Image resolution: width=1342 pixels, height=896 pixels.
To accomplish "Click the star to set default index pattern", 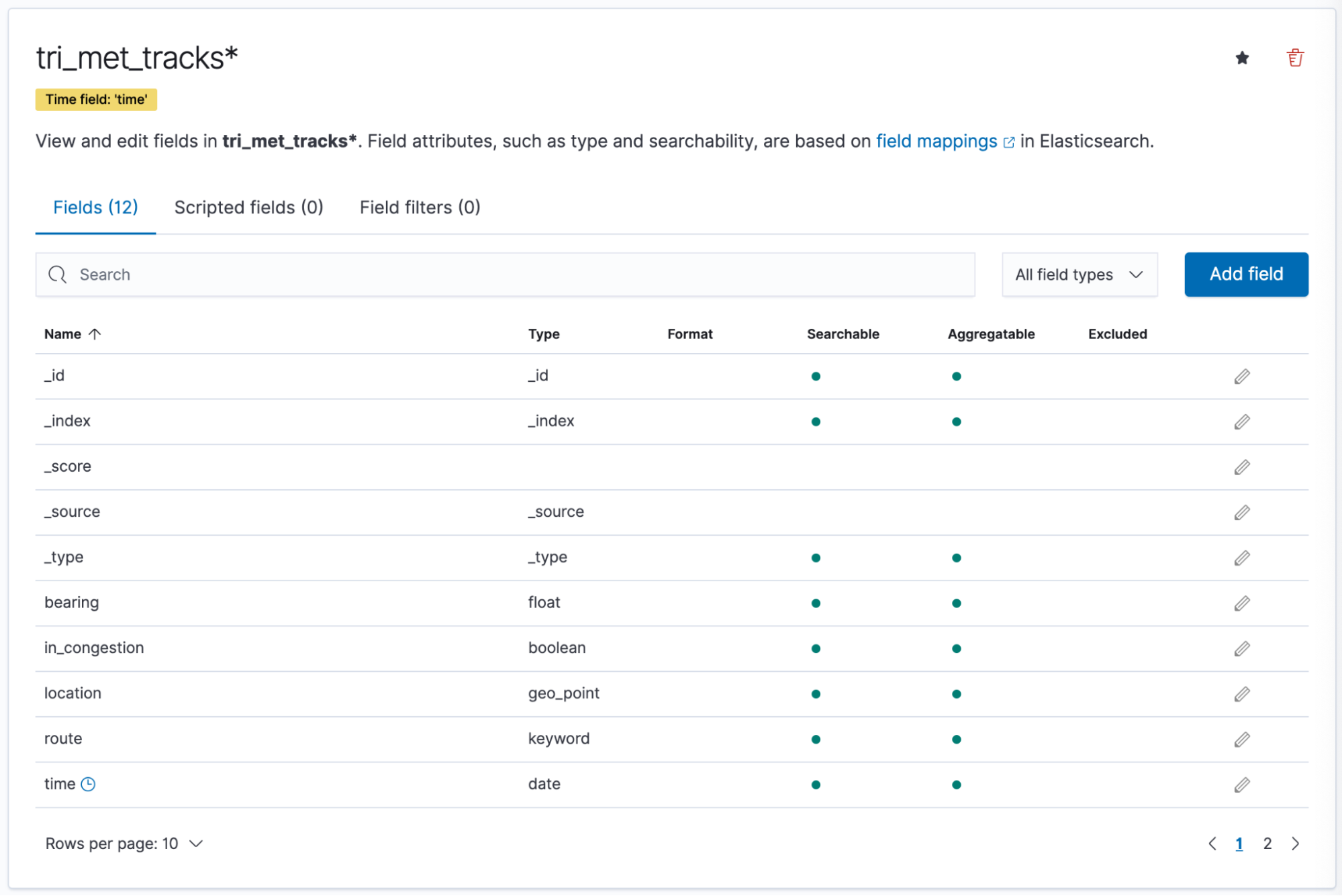I will (x=1242, y=58).
